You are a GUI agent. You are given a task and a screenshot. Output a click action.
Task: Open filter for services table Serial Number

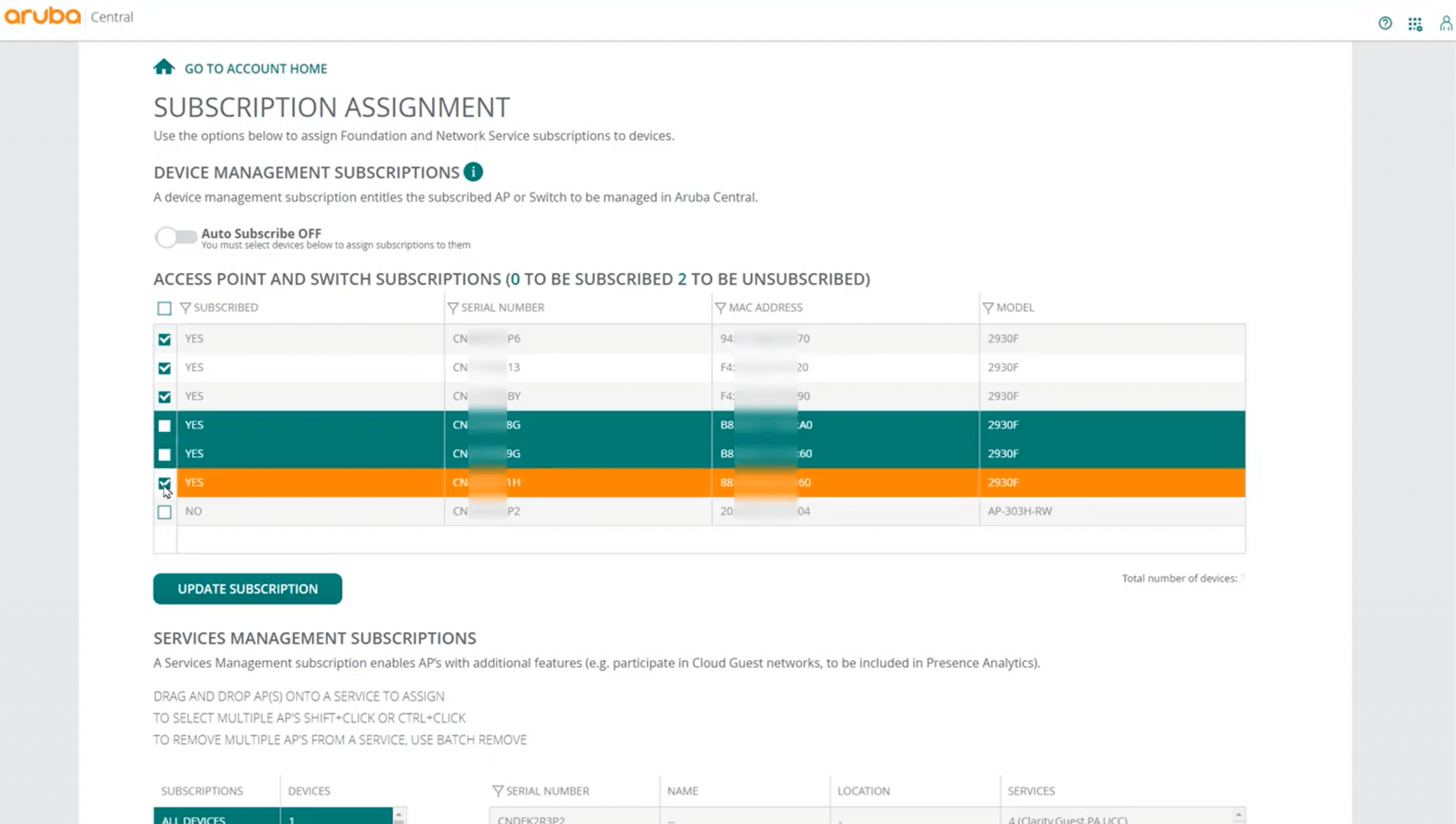[x=498, y=791]
